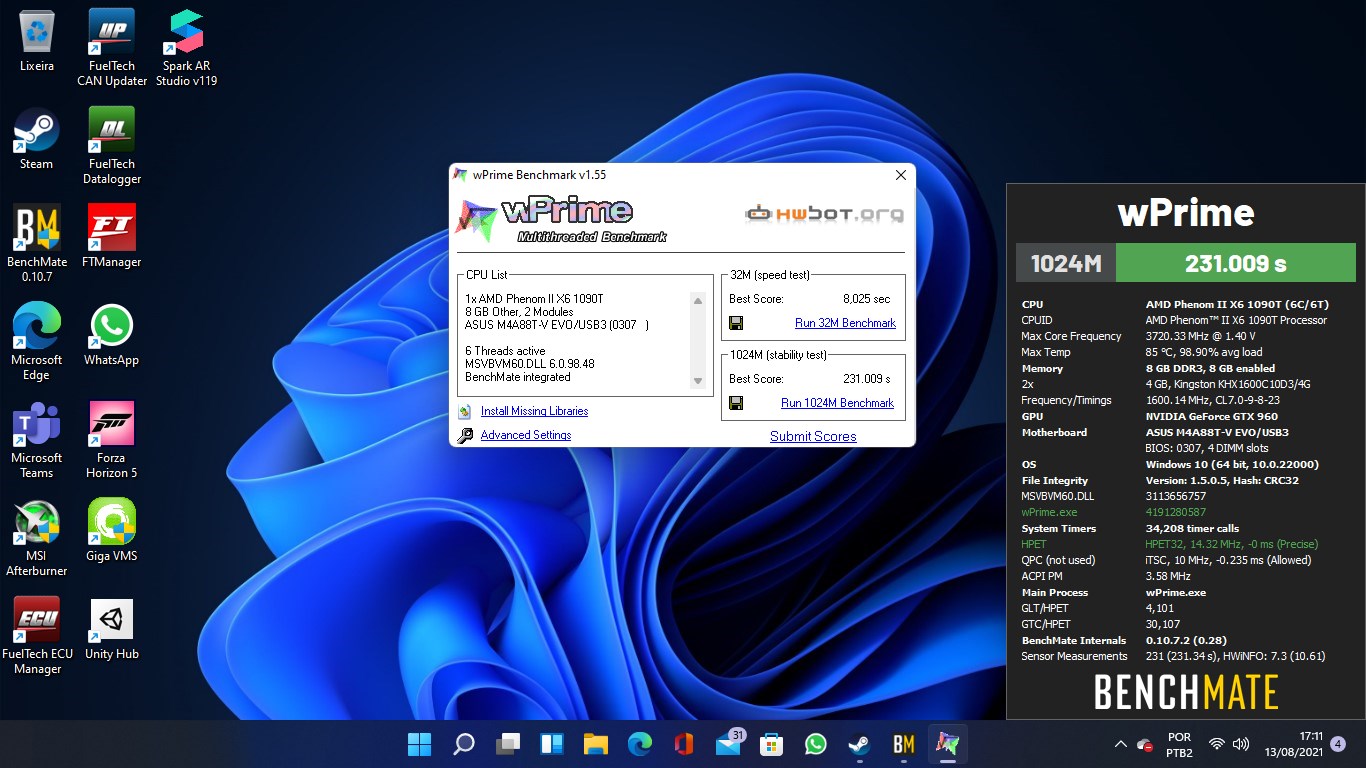Click the save icon beside Run 1024M Benchmark
Screen dimensions: 1366x768
pyautogui.click(x=736, y=403)
